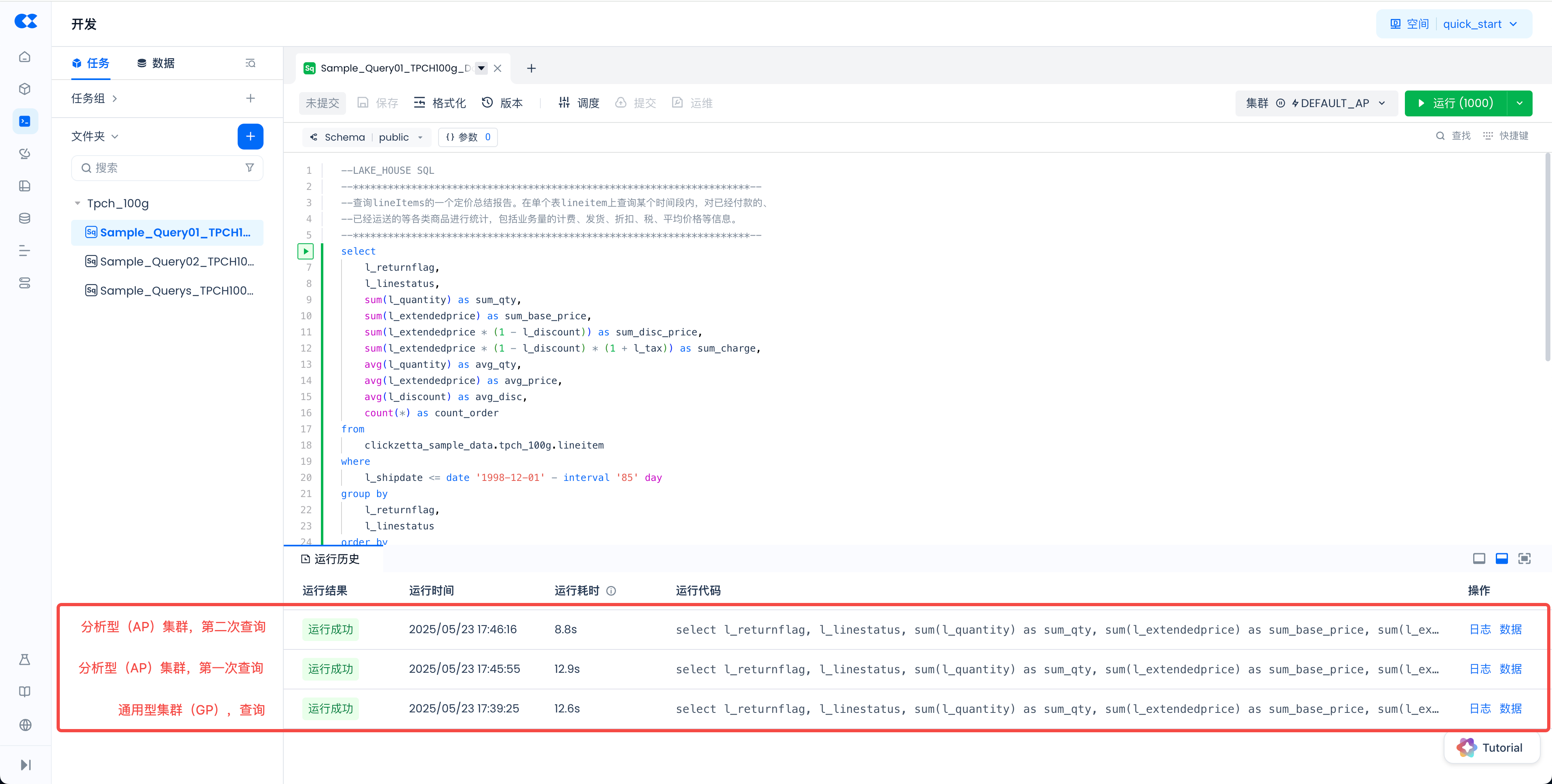Image resolution: width=1552 pixels, height=784 pixels.
Task: Collapse the Tpch_100g folder
Action: point(77,203)
